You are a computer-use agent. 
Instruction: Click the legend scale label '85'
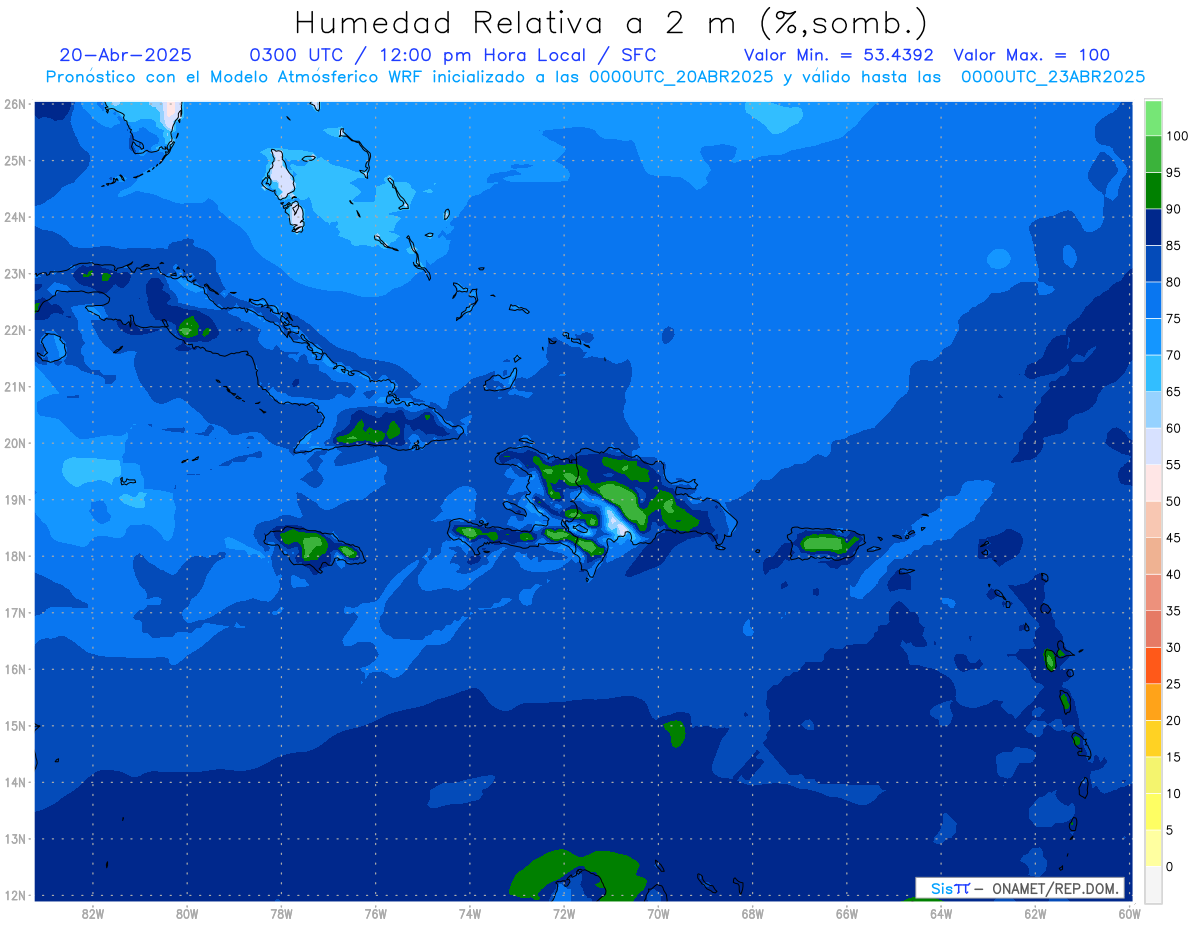(1173, 245)
